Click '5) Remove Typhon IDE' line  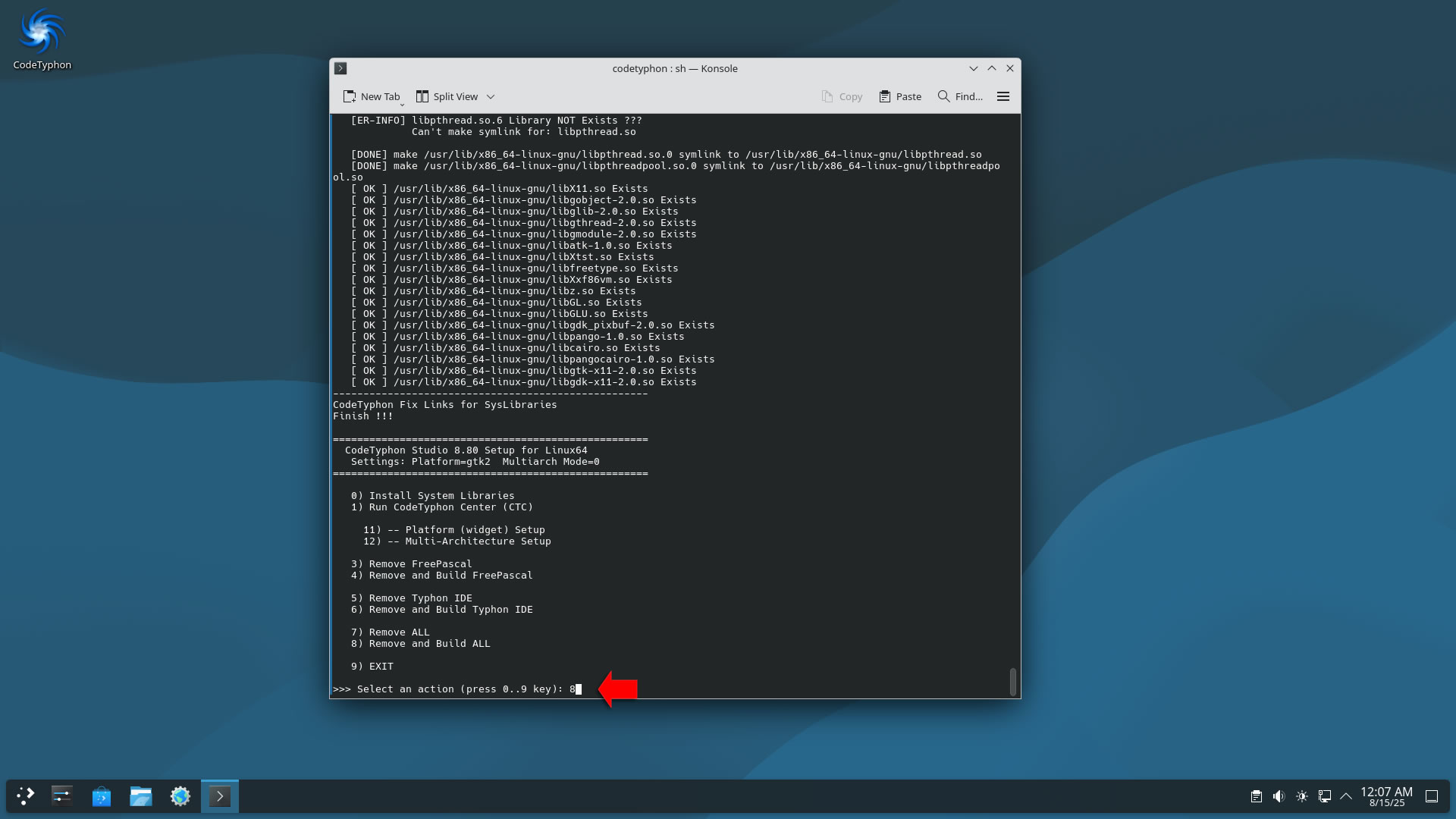(x=412, y=598)
